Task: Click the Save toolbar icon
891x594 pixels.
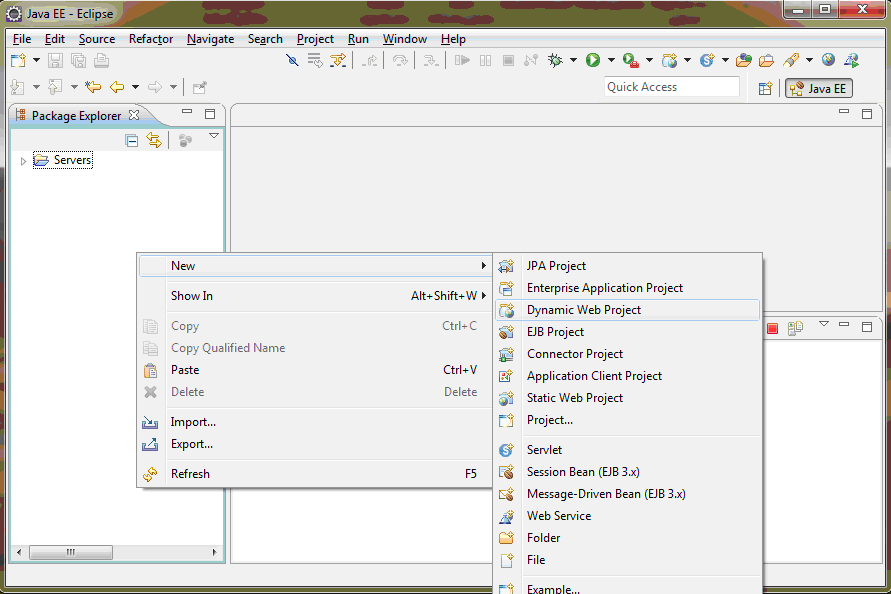Action: (55, 60)
